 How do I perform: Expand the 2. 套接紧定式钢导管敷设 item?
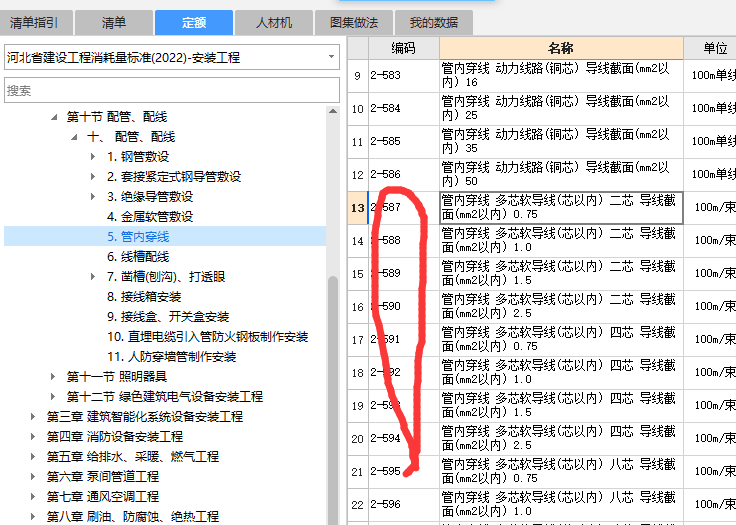[x=93, y=177]
